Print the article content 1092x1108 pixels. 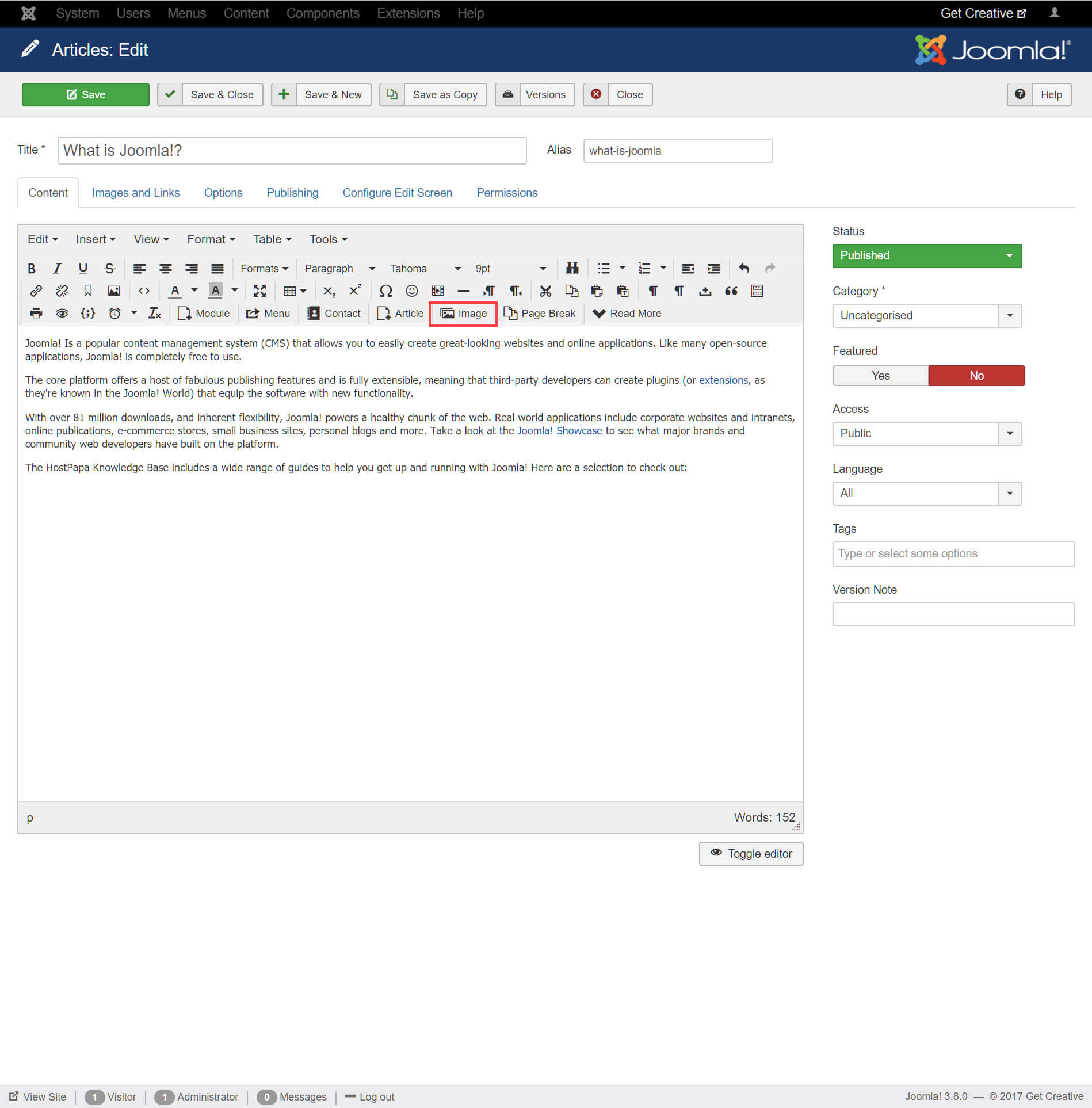(36, 314)
